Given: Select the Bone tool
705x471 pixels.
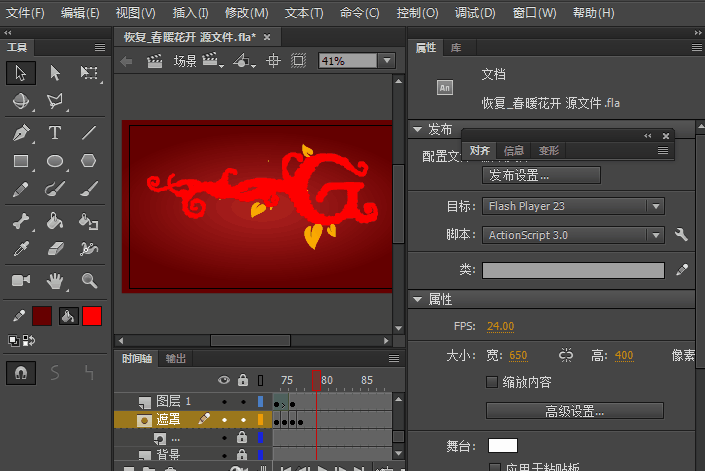Looking at the screenshot, I should 21,222.
